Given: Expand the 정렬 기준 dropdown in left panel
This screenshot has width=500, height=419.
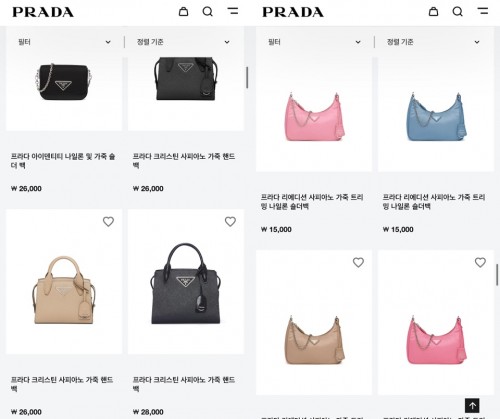Looking at the screenshot, I should click(183, 42).
